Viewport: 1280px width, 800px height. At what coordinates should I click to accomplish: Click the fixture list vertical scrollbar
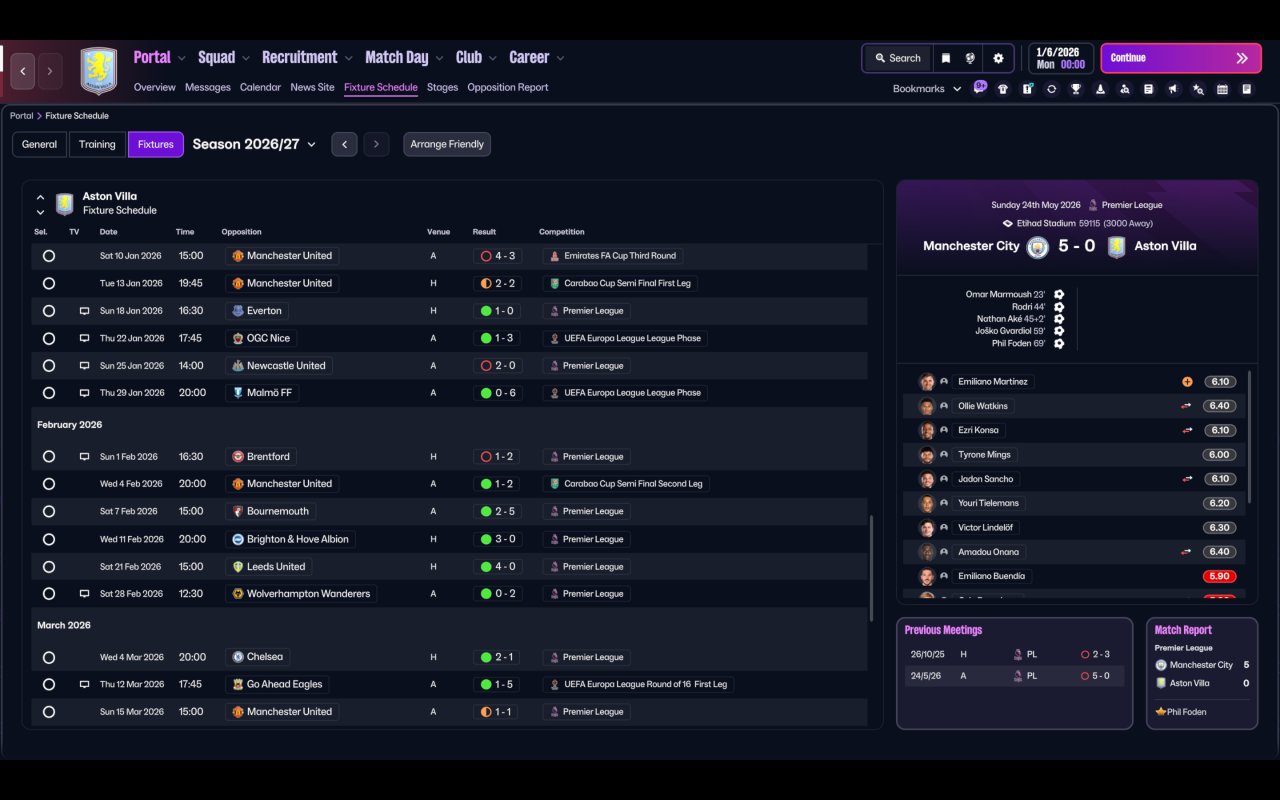click(x=871, y=568)
